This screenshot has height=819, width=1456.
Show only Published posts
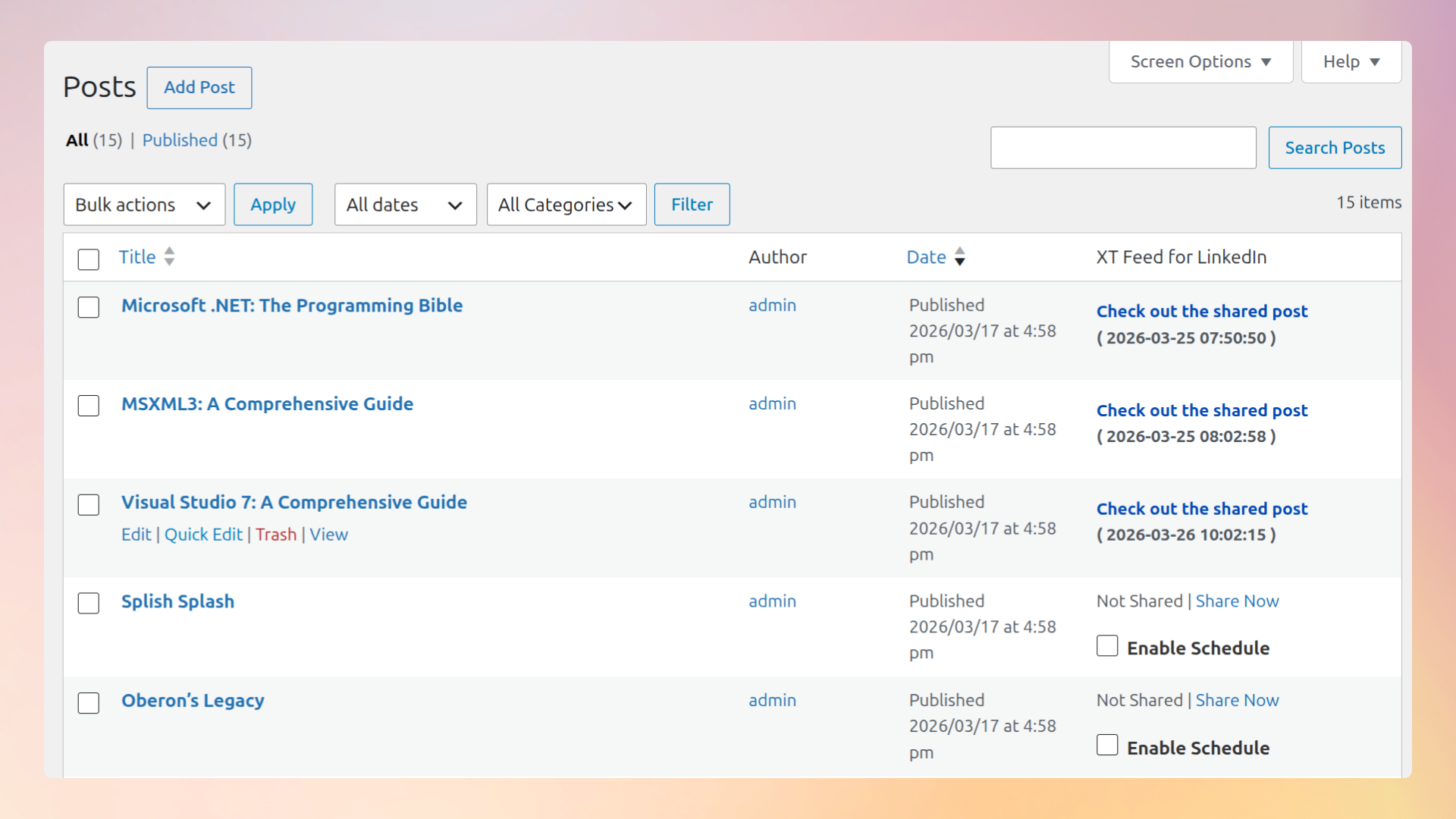point(180,140)
